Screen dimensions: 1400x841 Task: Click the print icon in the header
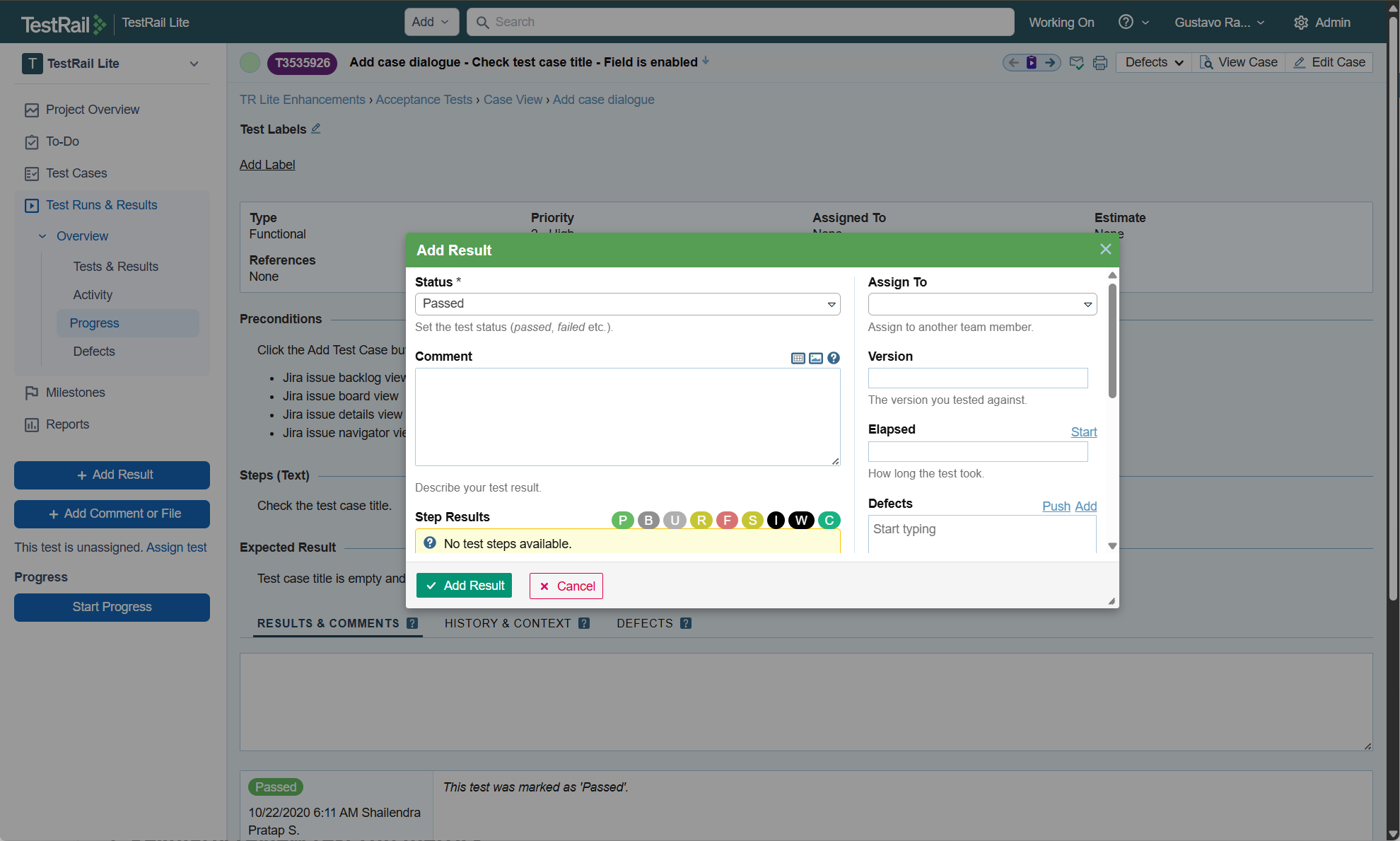[1099, 63]
